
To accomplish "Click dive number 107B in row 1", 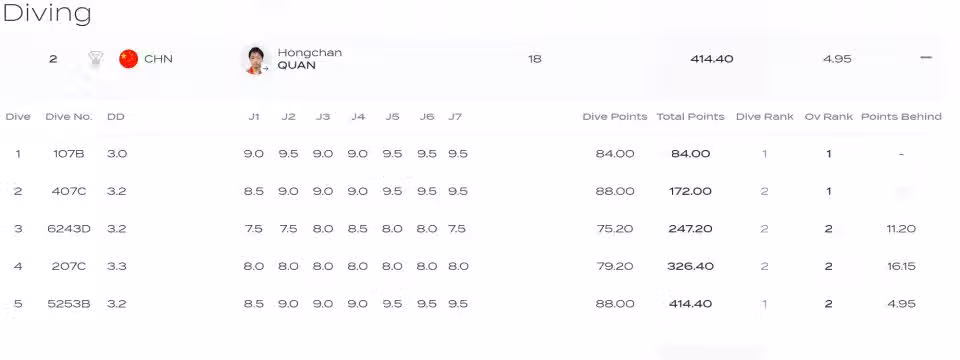I will coord(69,154).
